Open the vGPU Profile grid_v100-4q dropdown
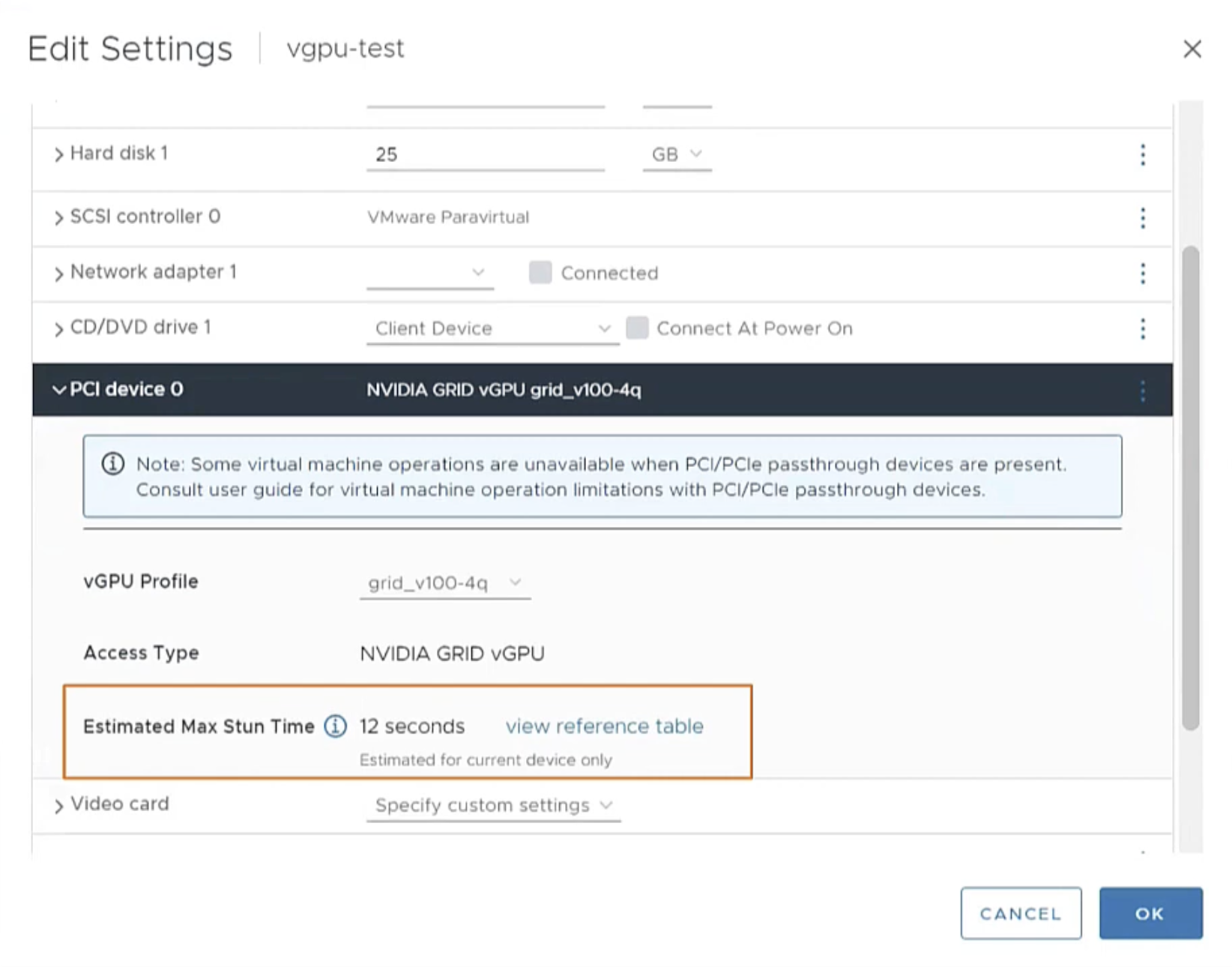The image size is (1232, 967). pyautogui.click(x=444, y=583)
